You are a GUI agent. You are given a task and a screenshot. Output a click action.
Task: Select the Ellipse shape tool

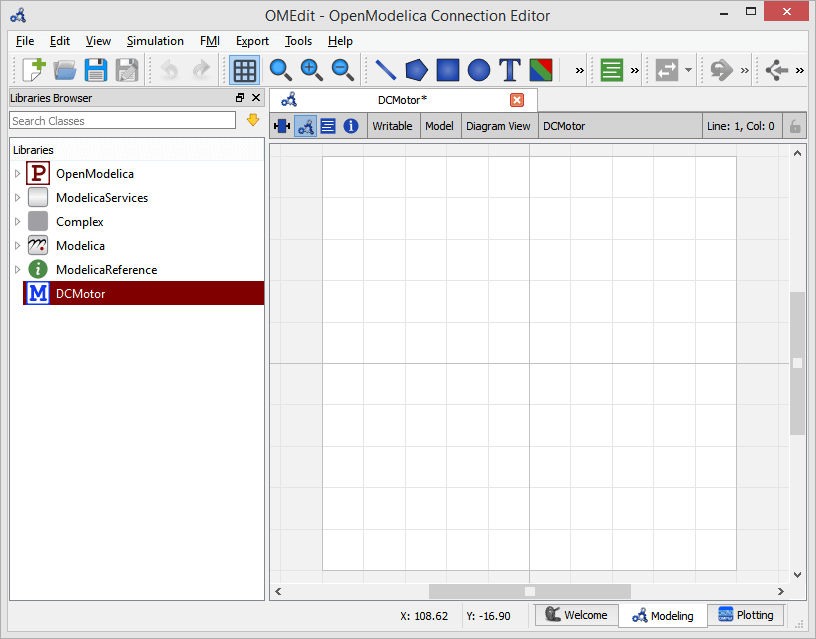coord(479,70)
